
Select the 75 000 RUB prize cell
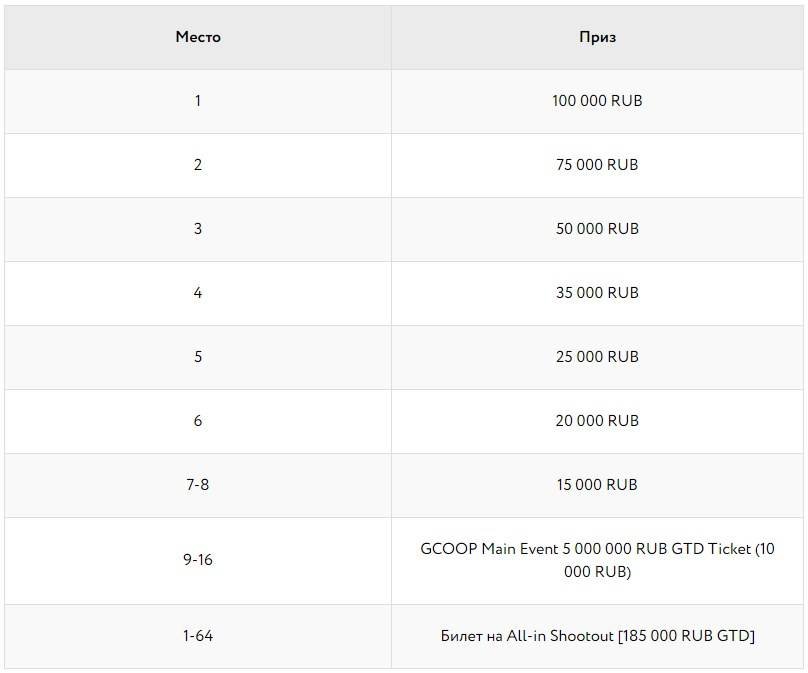pyautogui.click(x=597, y=165)
